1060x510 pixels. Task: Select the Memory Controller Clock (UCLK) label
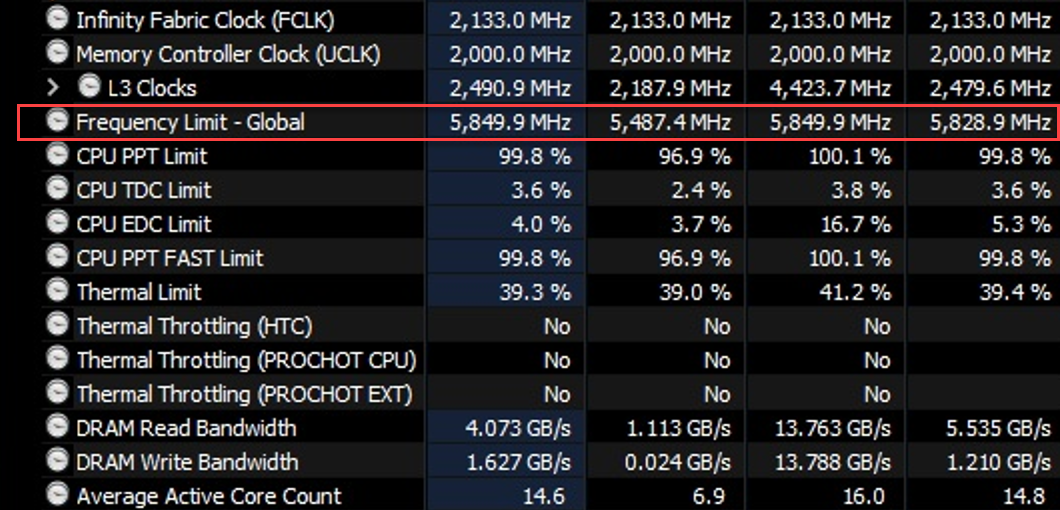tap(228, 54)
